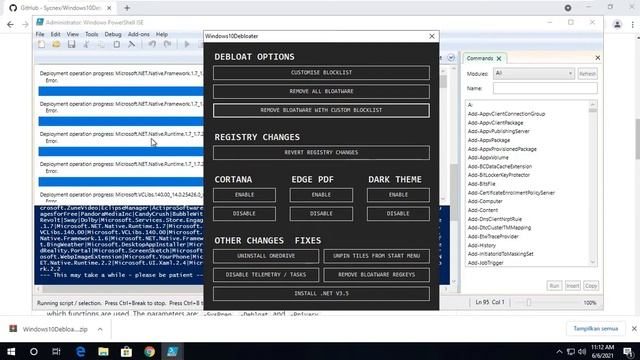Disable Cortana
Viewport: 640px width, 360px height.
tap(244, 214)
